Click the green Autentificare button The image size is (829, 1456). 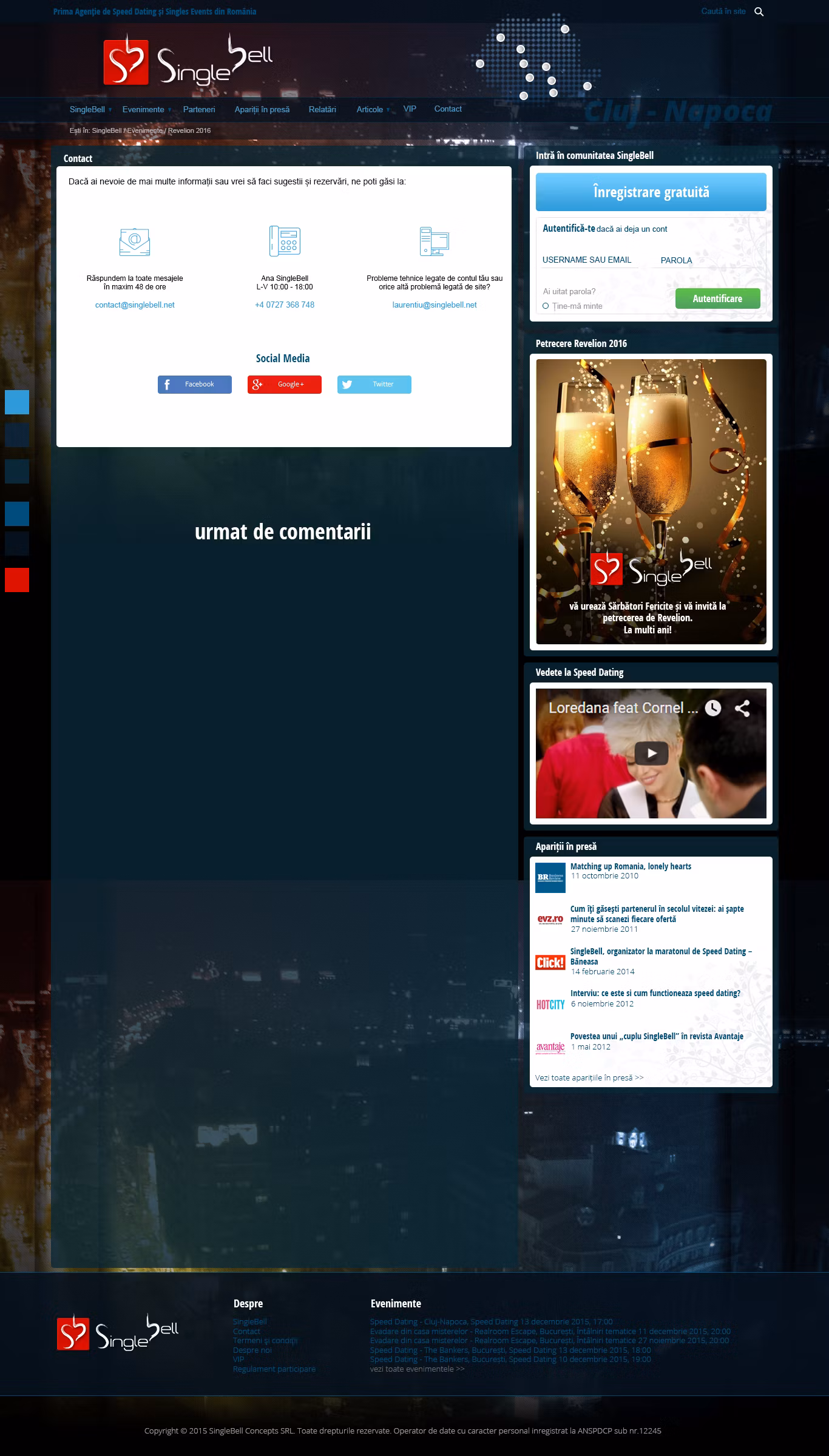[x=717, y=298]
